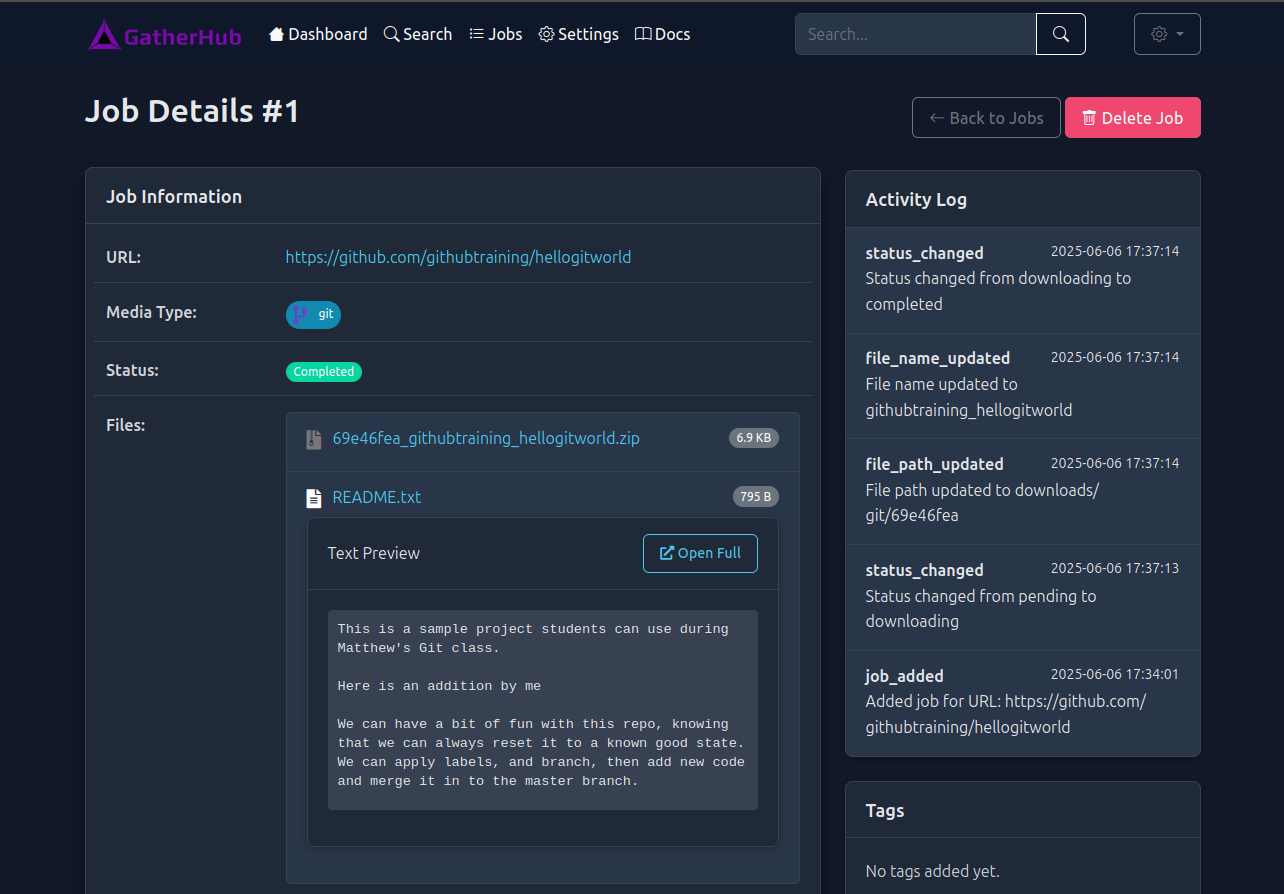Go to the Dashboard menu item

tap(317, 33)
